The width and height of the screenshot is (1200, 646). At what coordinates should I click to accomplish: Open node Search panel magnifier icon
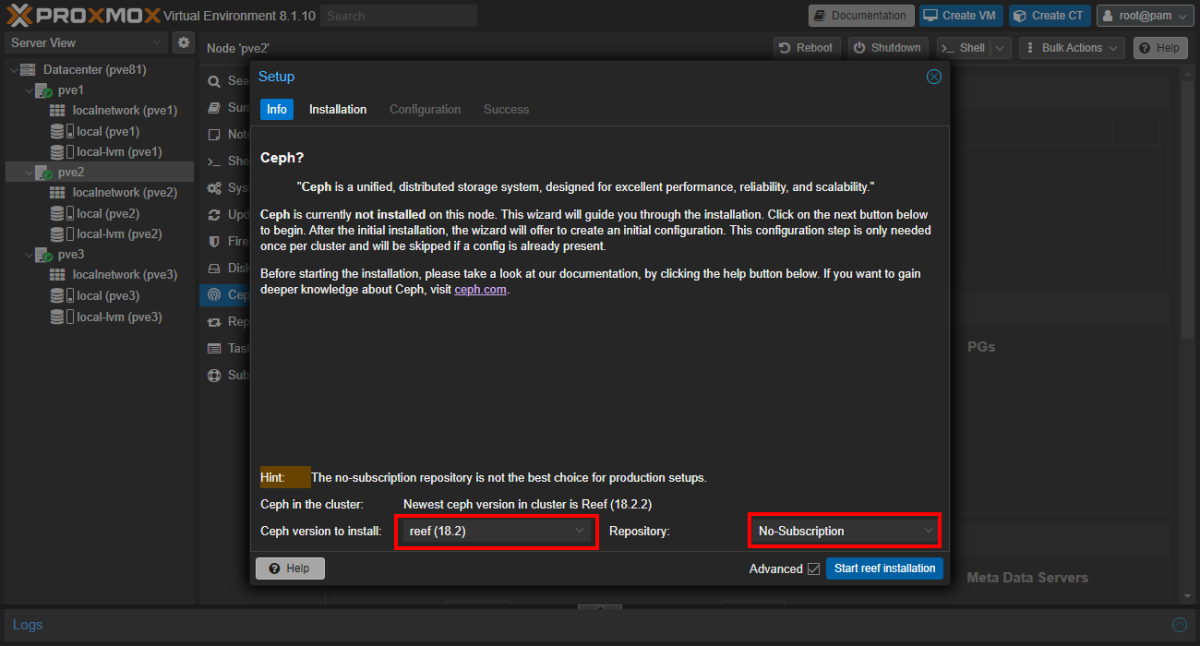pyautogui.click(x=214, y=81)
